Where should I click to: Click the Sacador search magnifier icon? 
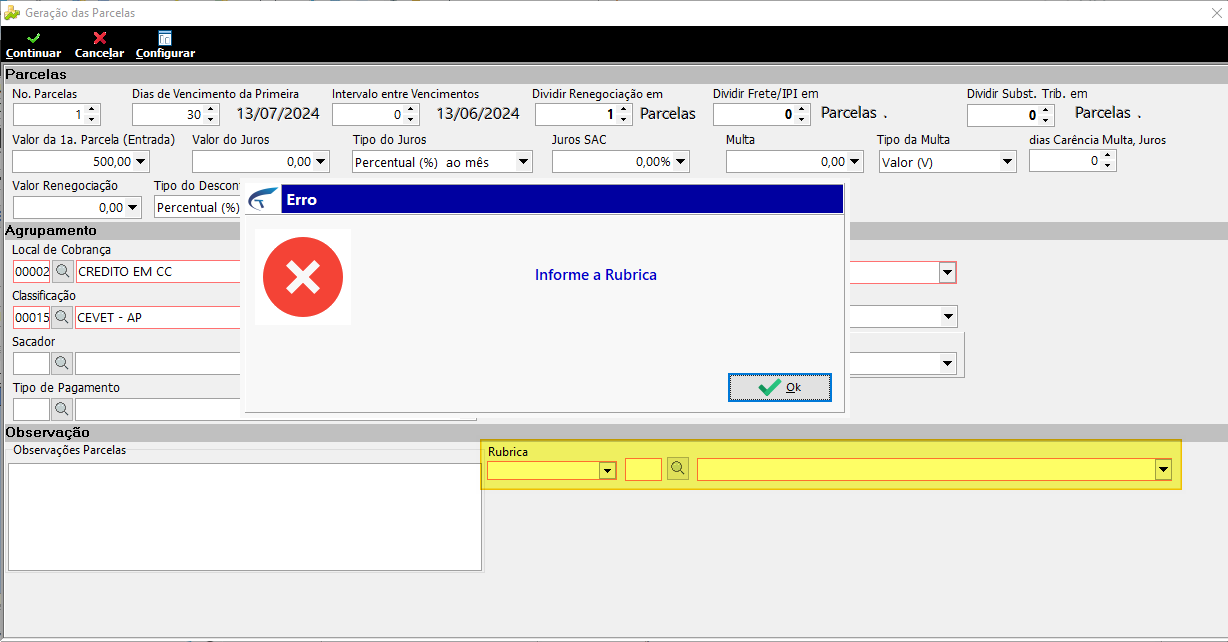click(62, 363)
